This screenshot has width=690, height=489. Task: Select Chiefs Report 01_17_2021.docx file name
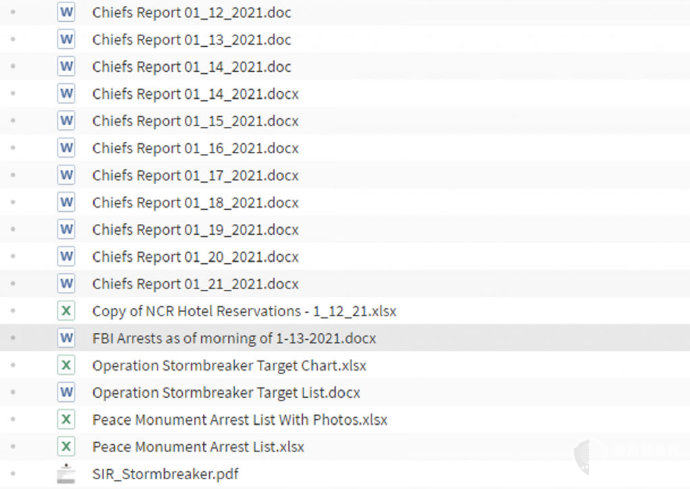click(x=195, y=176)
